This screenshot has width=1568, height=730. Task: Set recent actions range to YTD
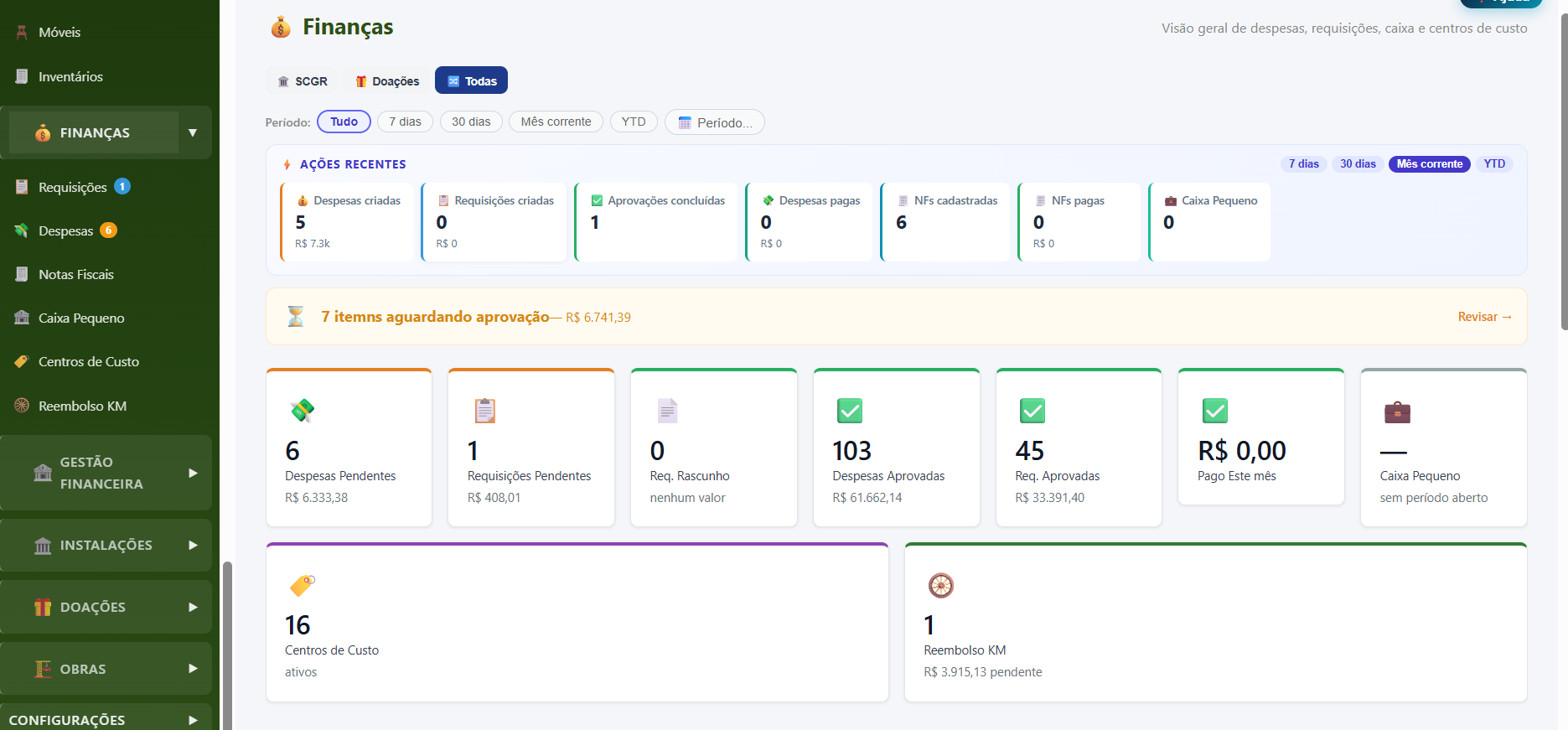pyautogui.click(x=1494, y=164)
